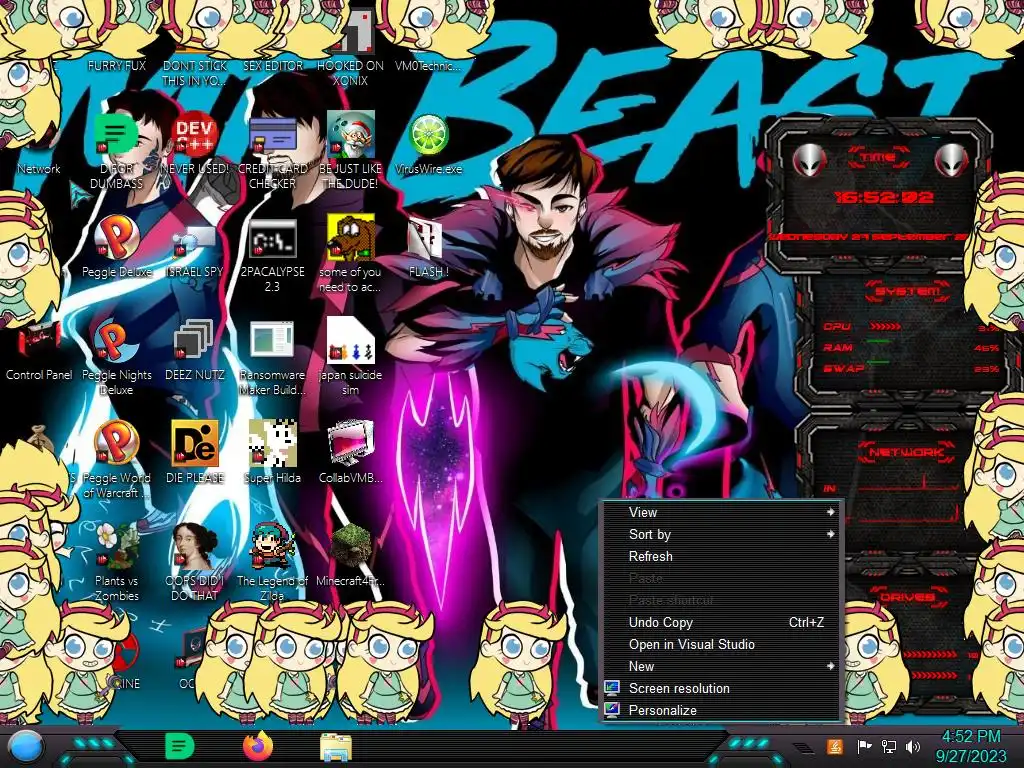The height and width of the screenshot is (768, 1024).
Task: Click the red 16:52:02 time widget
Action: point(883,197)
